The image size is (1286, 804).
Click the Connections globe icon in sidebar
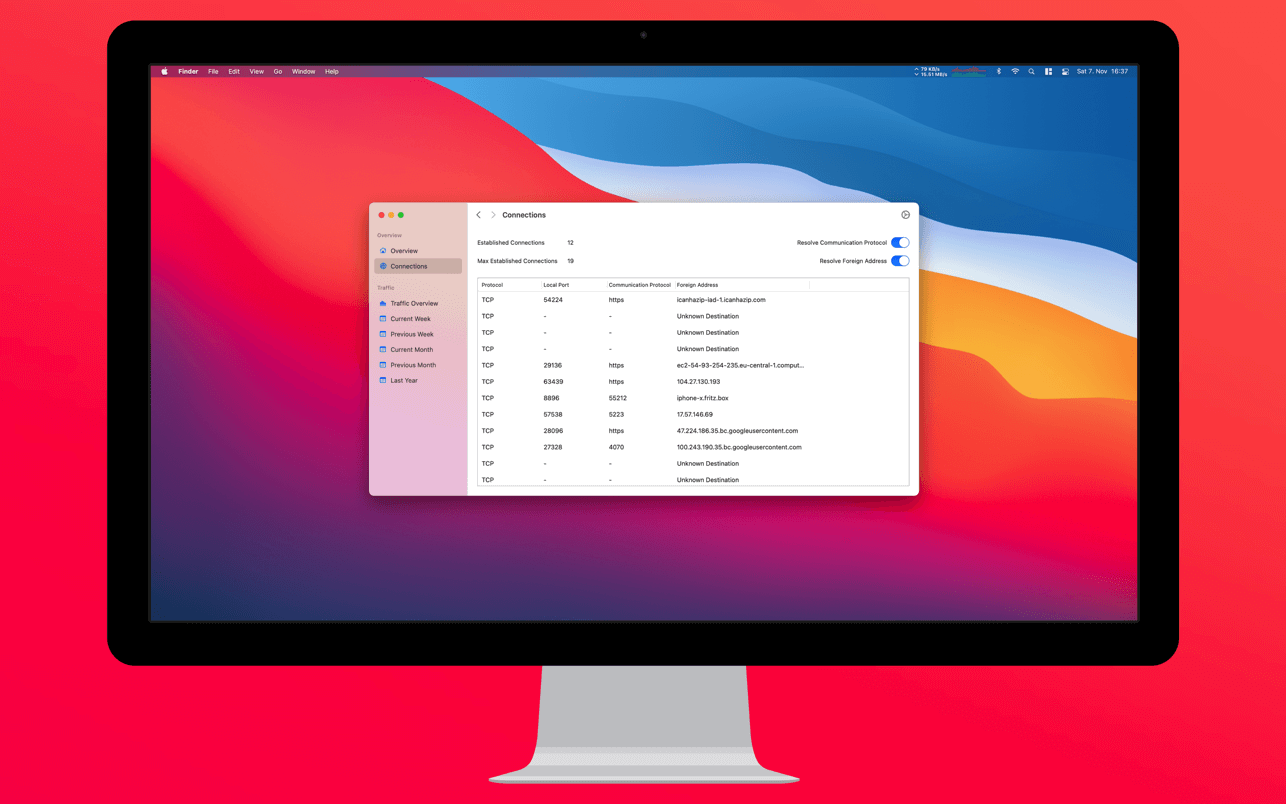click(x=383, y=266)
